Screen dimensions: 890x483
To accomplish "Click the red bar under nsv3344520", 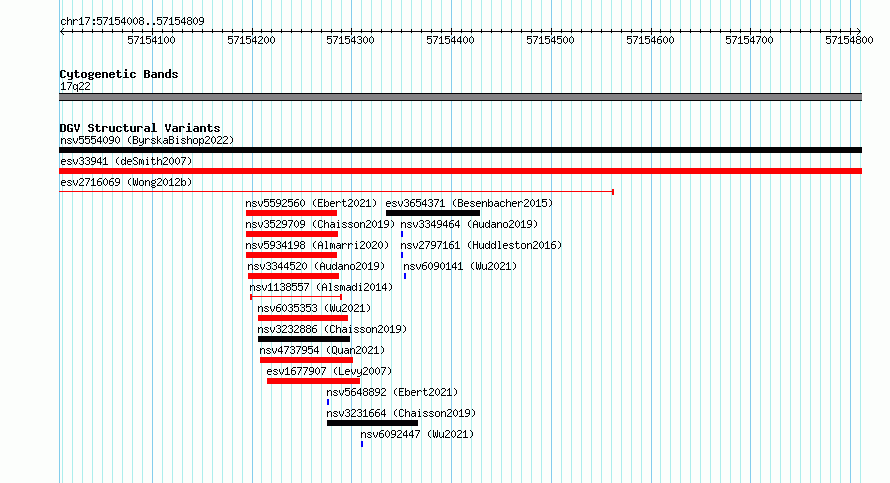I will [293, 276].
